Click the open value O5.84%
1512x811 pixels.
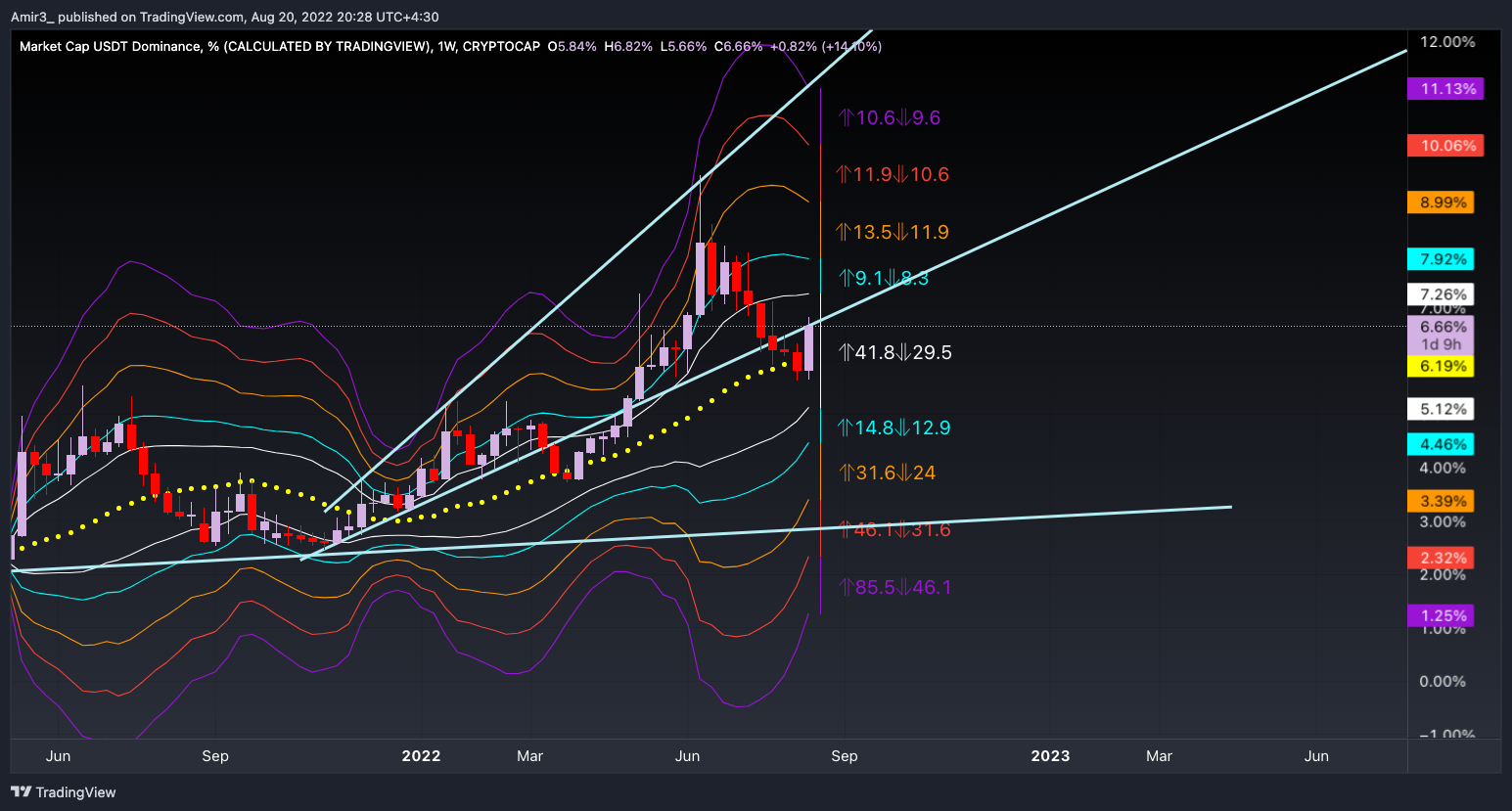click(x=573, y=46)
